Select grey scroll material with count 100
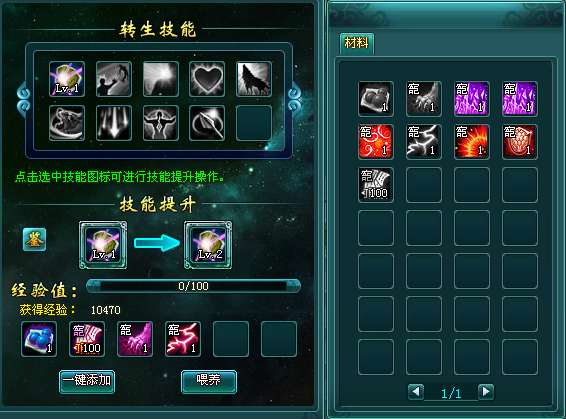This screenshot has width=566, height=419. 376,185
